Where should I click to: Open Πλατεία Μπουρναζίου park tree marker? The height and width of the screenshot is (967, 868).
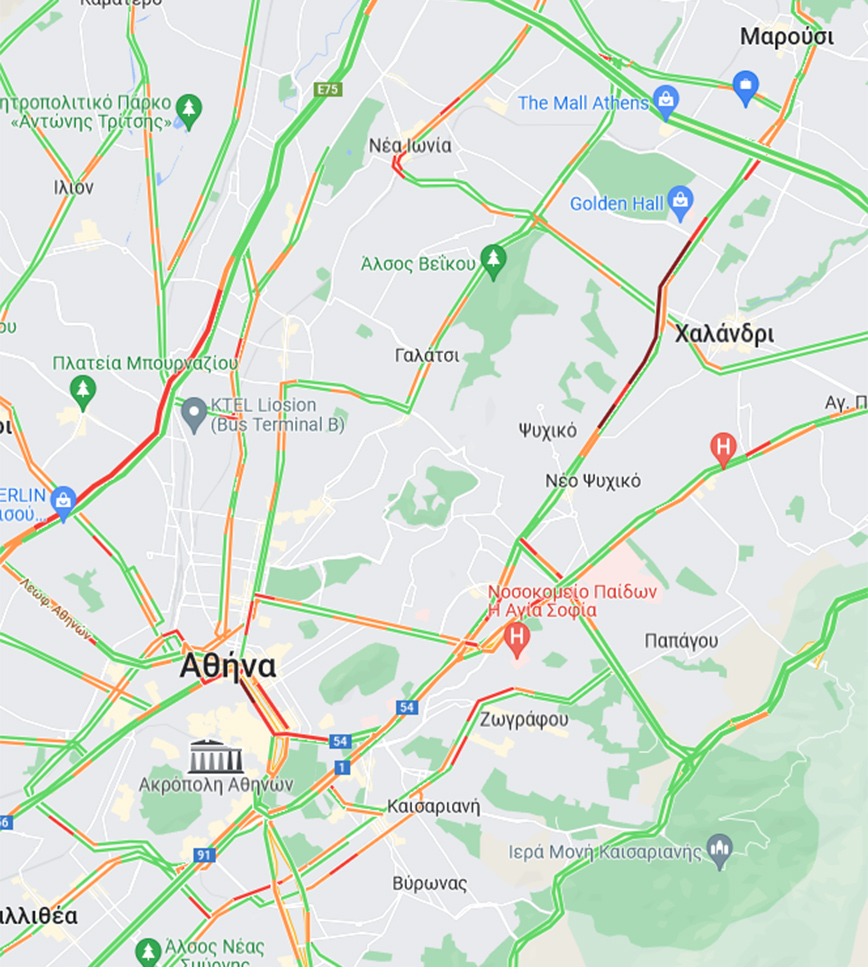pos(83,393)
